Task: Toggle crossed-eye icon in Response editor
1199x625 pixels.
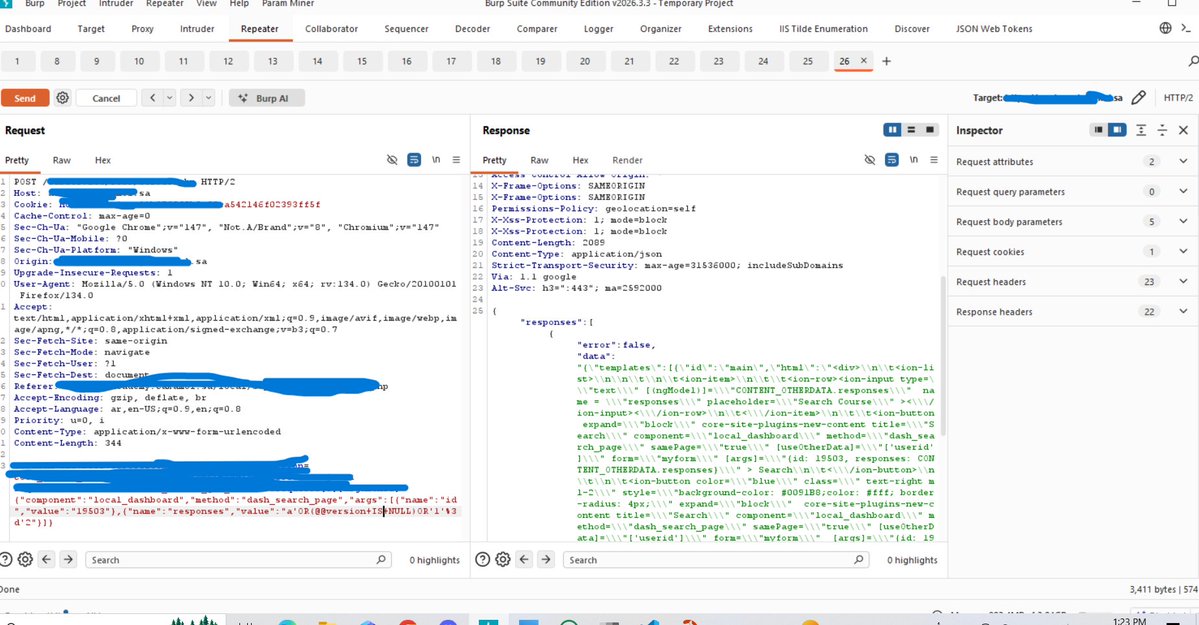Action: 869,160
